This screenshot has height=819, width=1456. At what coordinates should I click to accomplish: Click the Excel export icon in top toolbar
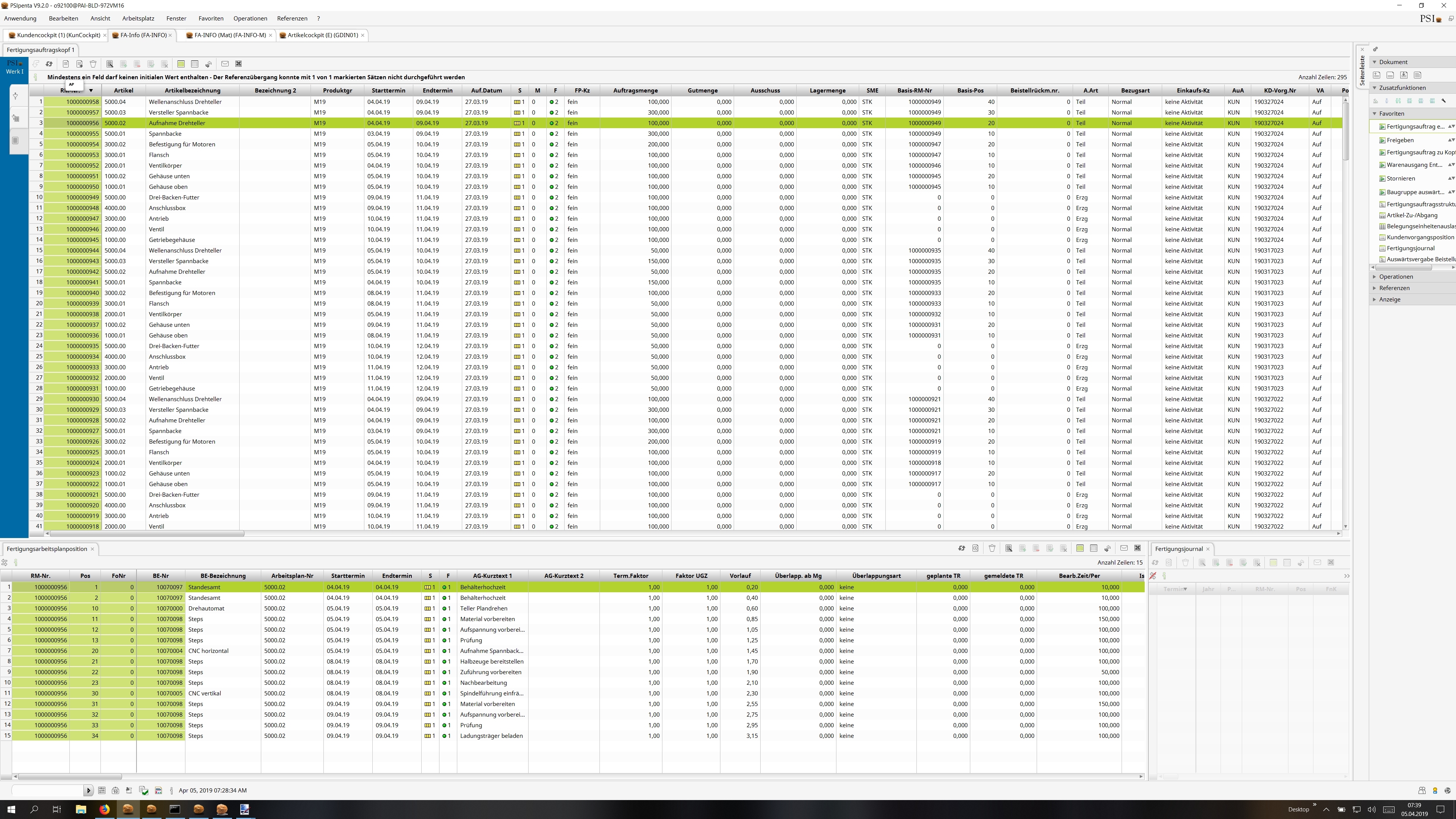(238, 64)
